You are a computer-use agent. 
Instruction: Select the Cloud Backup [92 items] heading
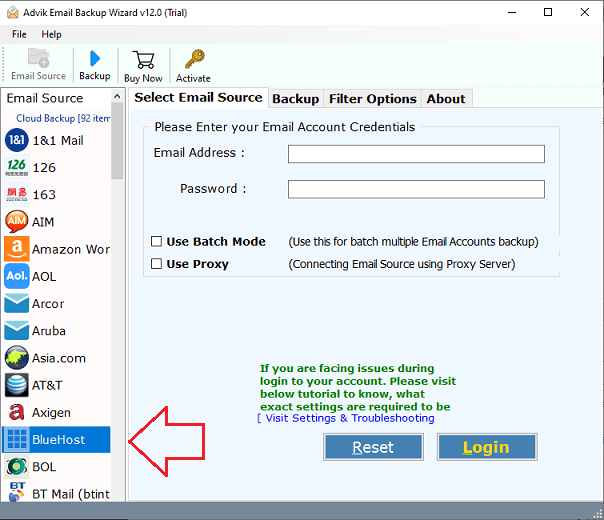[63, 118]
